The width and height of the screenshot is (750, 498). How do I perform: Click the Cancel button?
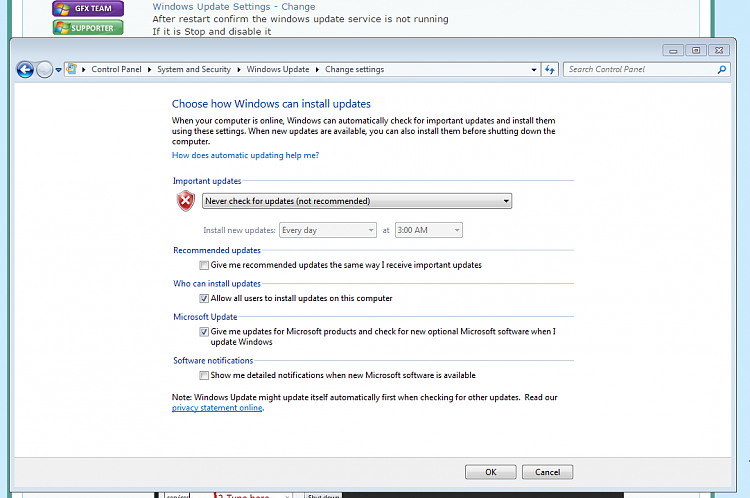pos(548,472)
